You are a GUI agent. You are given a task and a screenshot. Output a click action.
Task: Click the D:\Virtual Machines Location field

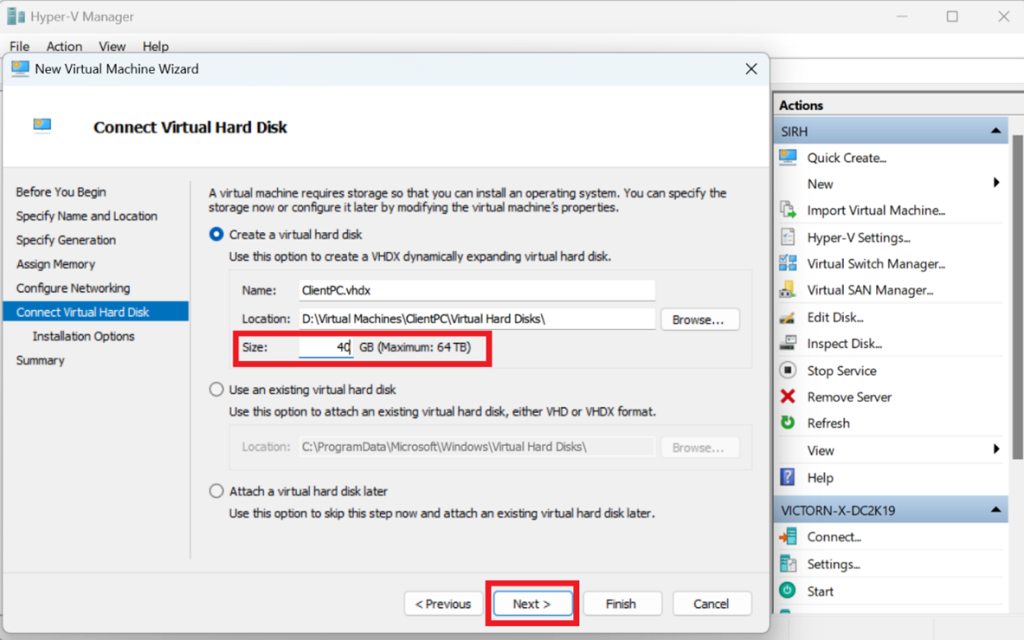[x=477, y=319]
